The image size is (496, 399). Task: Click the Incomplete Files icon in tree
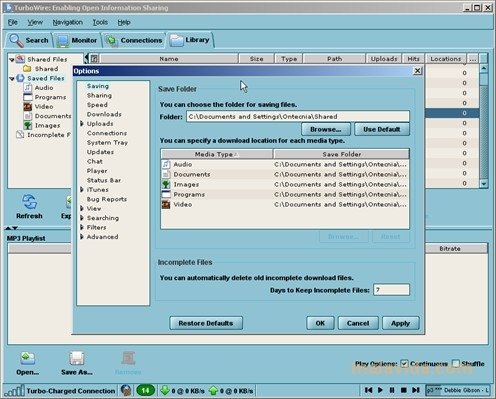(20, 135)
